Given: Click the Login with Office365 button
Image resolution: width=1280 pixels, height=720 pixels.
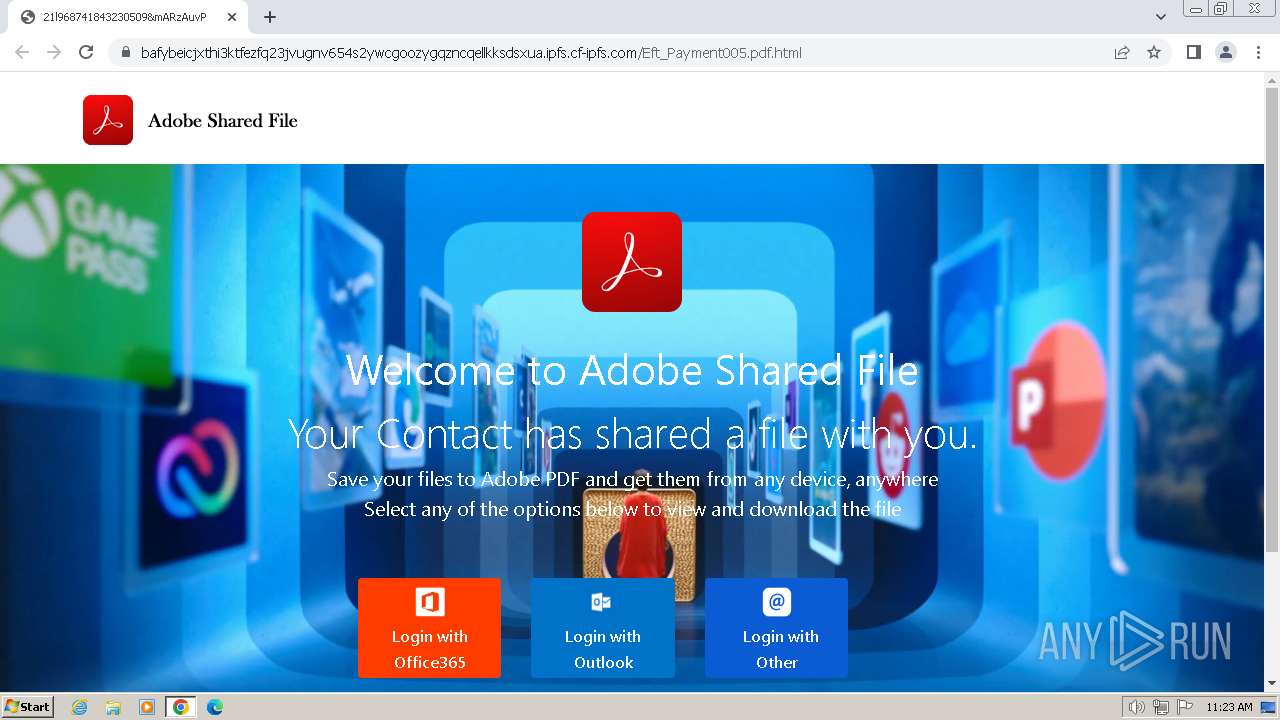Looking at the screenshot, I should click(429, 627).
